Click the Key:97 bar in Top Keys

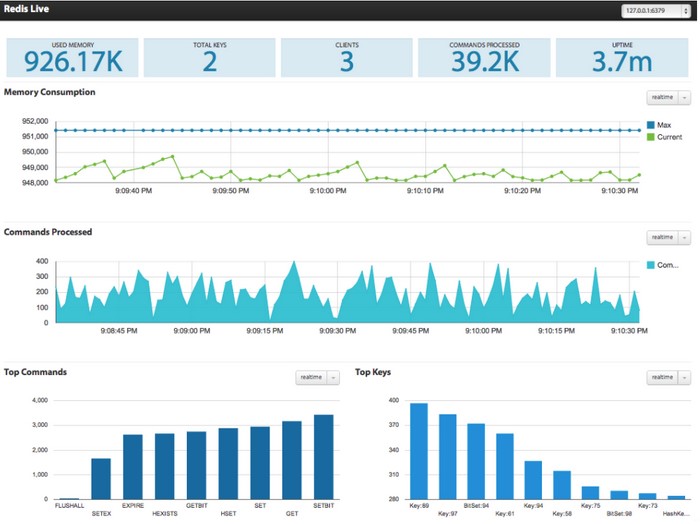448,457
